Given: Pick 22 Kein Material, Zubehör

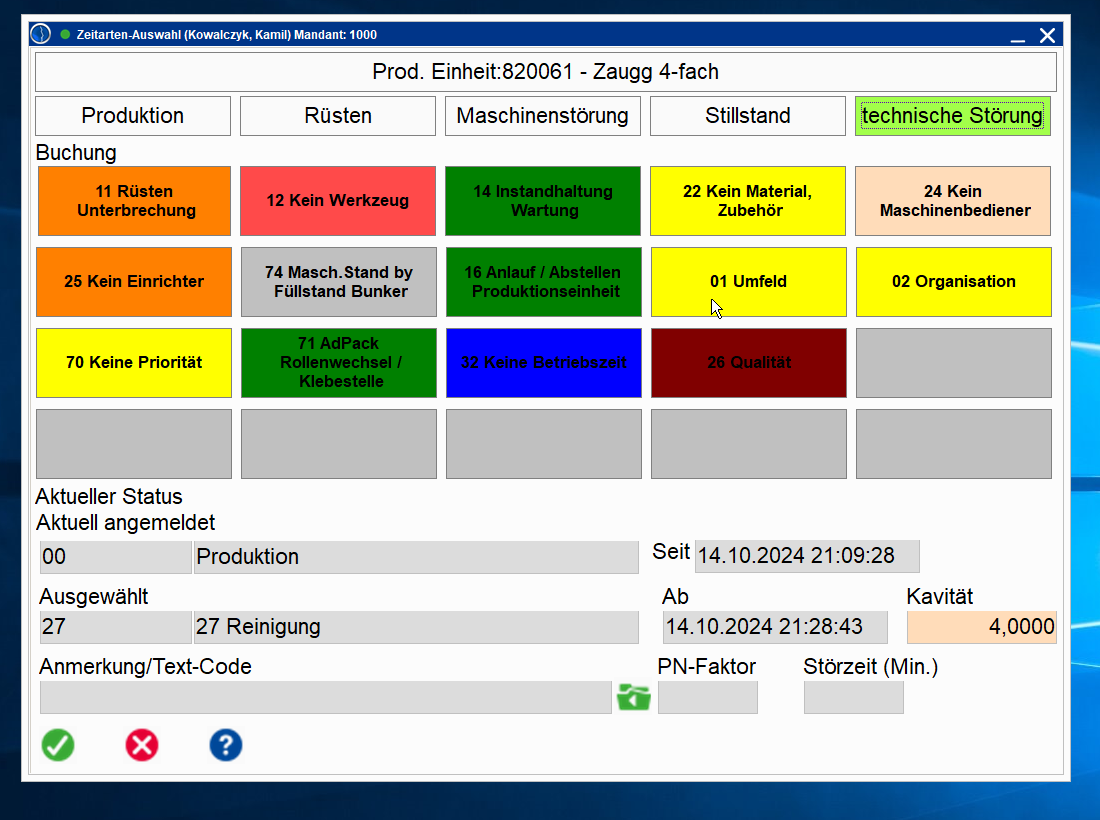Looking at the screenshot, I should click(x=747, y=201).
